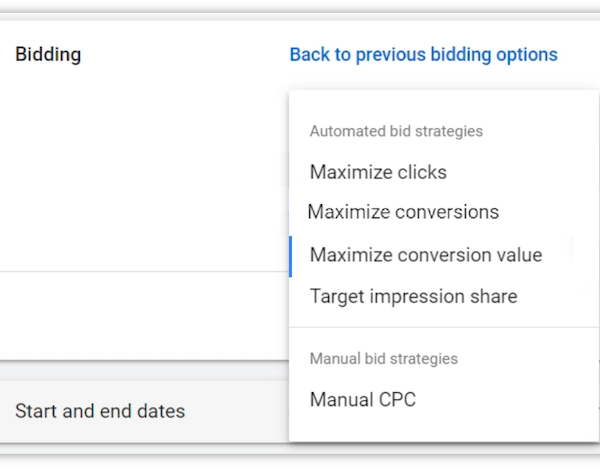
Task: Choose Maximize conversions from the list
Action: [x=403, y=212]
